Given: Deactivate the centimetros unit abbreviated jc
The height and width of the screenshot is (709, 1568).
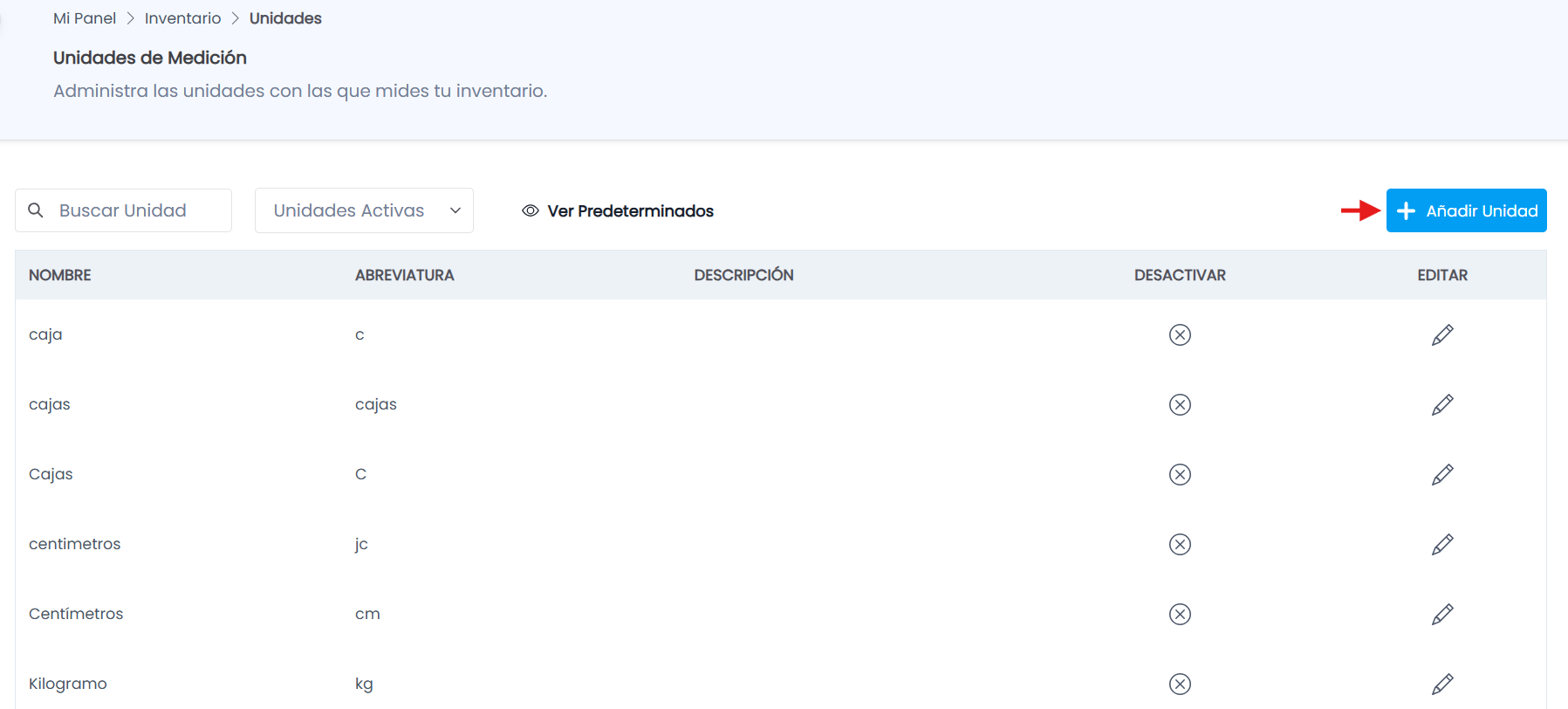Looking at the screenshot, I should coord(1180,544).
